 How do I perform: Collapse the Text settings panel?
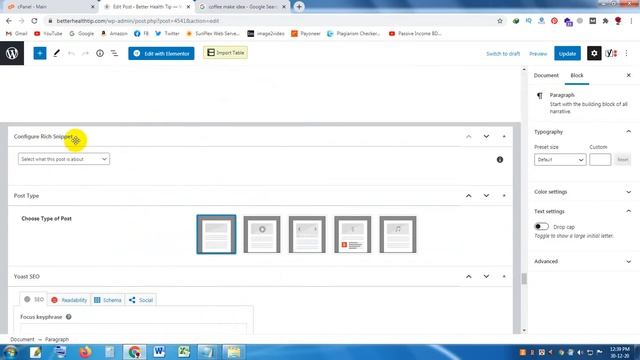629,211
